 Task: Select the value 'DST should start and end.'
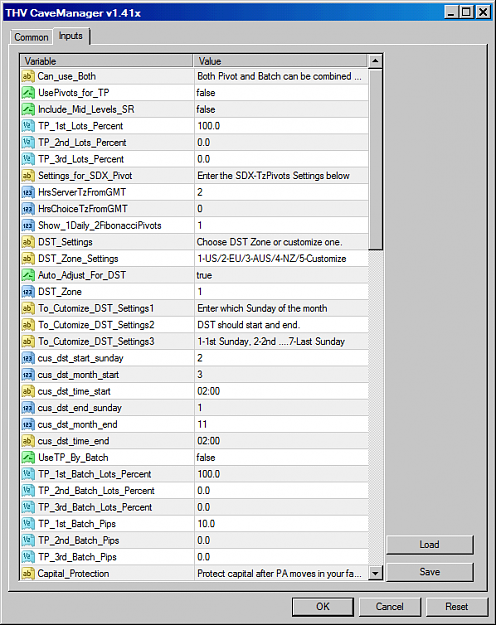[248, 325]
